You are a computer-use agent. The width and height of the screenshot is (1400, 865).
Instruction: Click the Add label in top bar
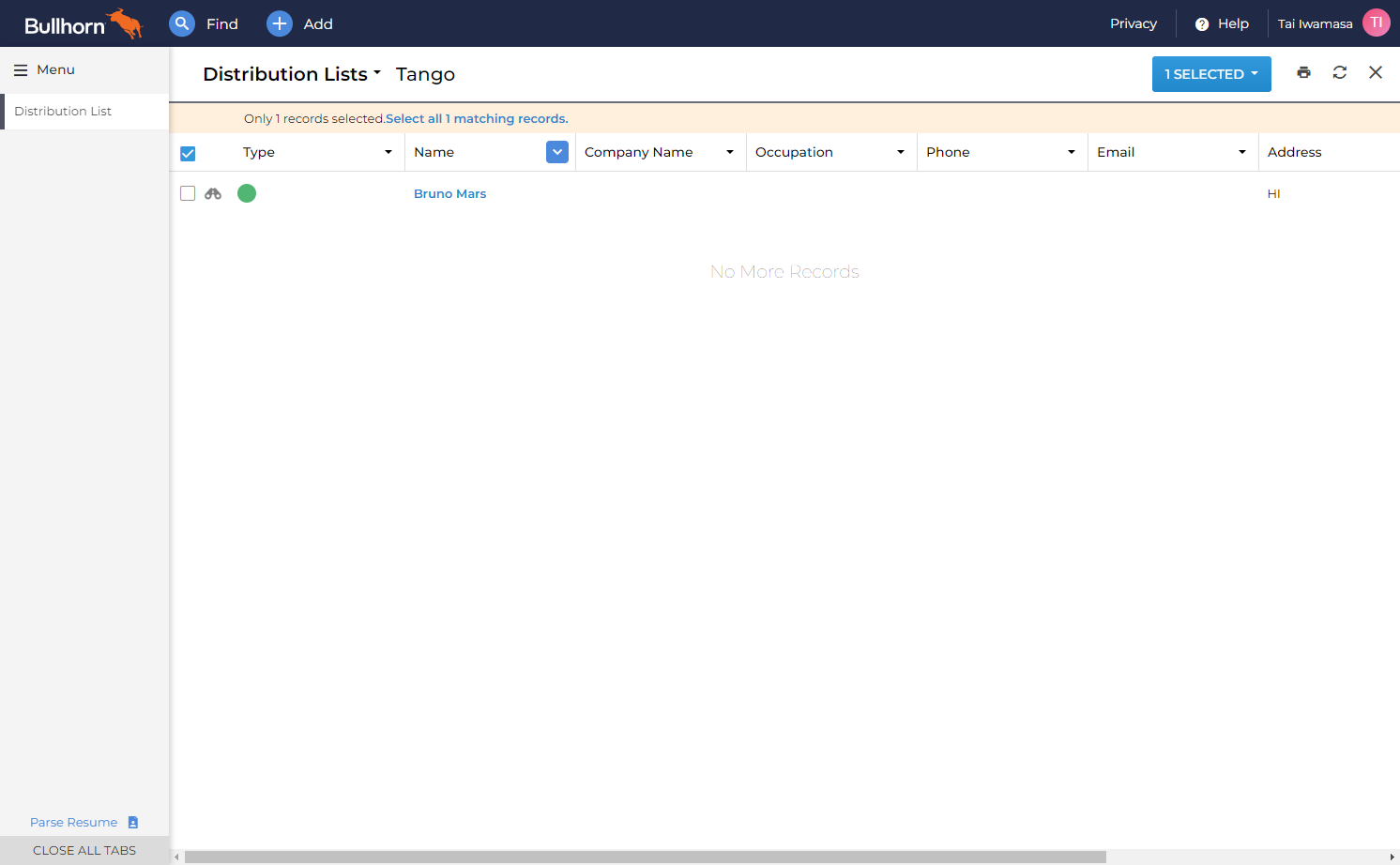318,24
